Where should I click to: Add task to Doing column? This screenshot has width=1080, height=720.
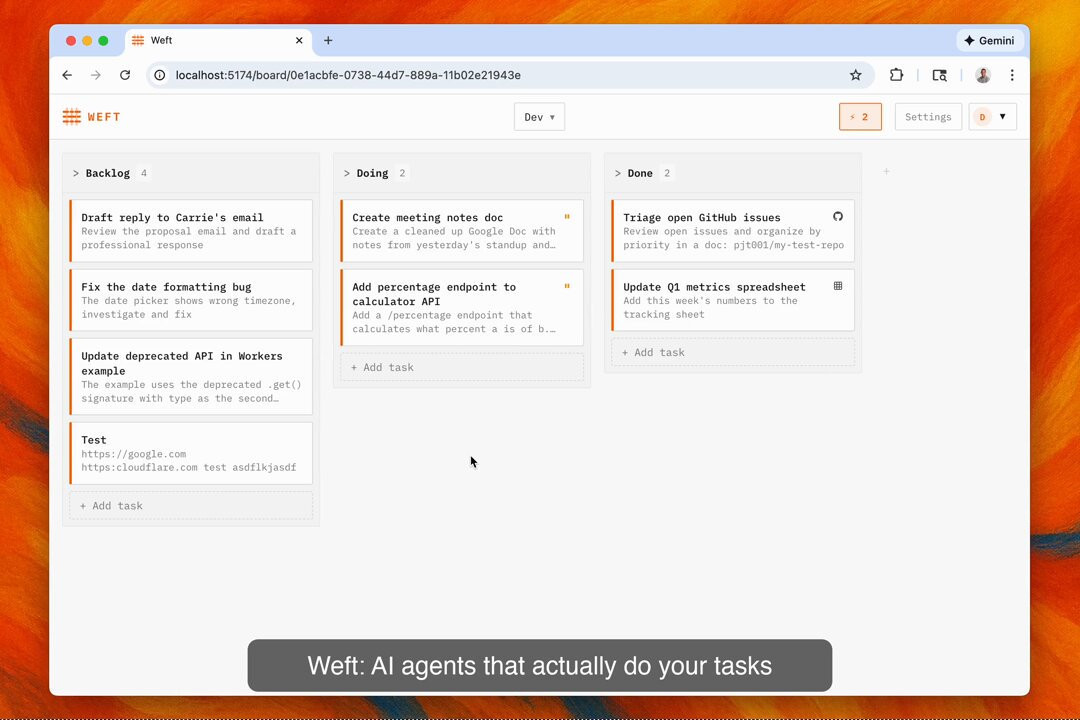461,367
